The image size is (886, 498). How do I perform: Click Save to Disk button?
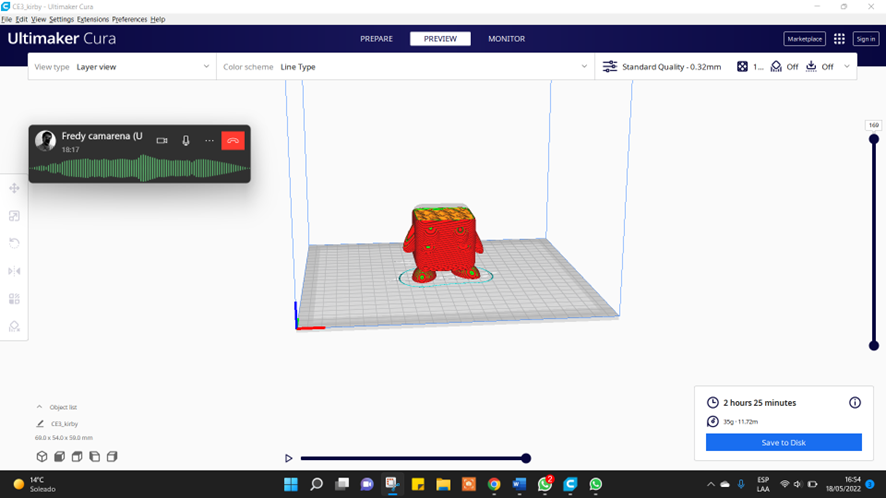pos(784,443)
